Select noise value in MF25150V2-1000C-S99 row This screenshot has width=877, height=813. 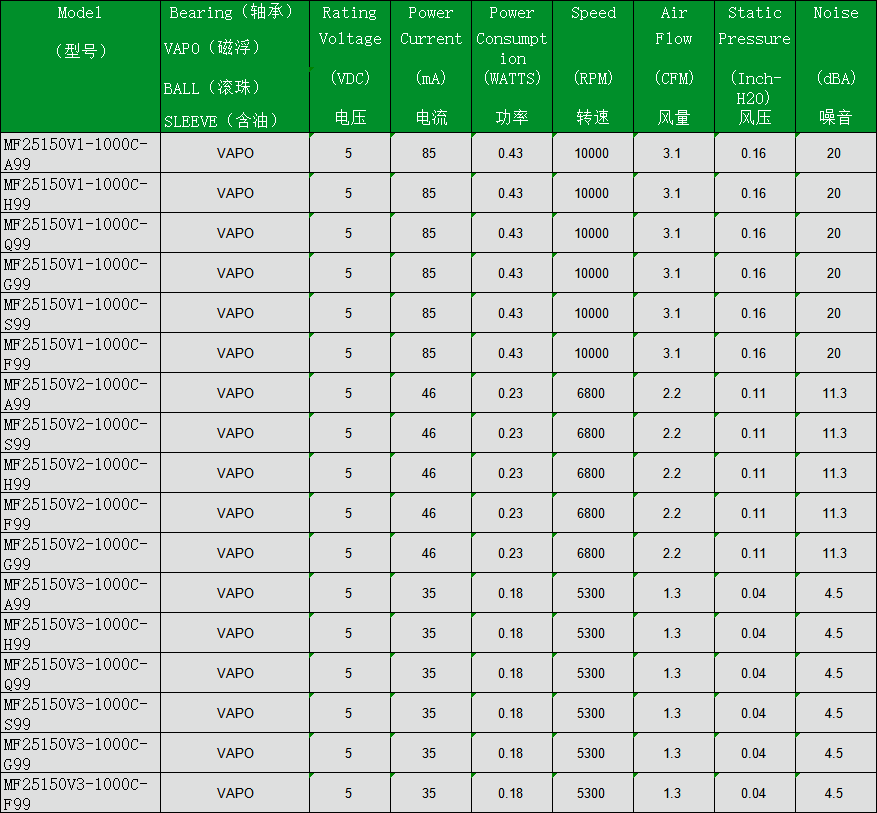[x=835, y=433]
